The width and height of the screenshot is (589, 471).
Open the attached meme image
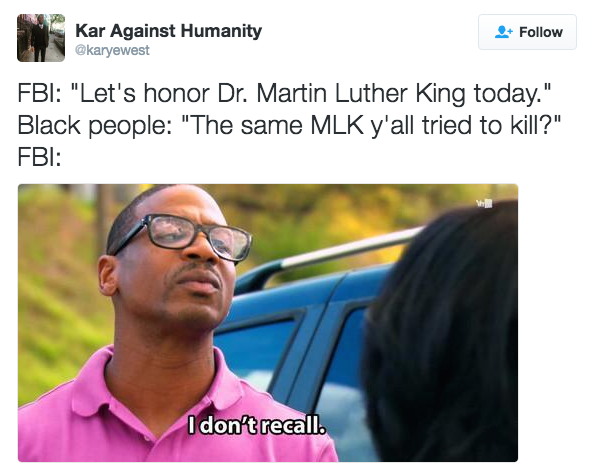point(268,323)
